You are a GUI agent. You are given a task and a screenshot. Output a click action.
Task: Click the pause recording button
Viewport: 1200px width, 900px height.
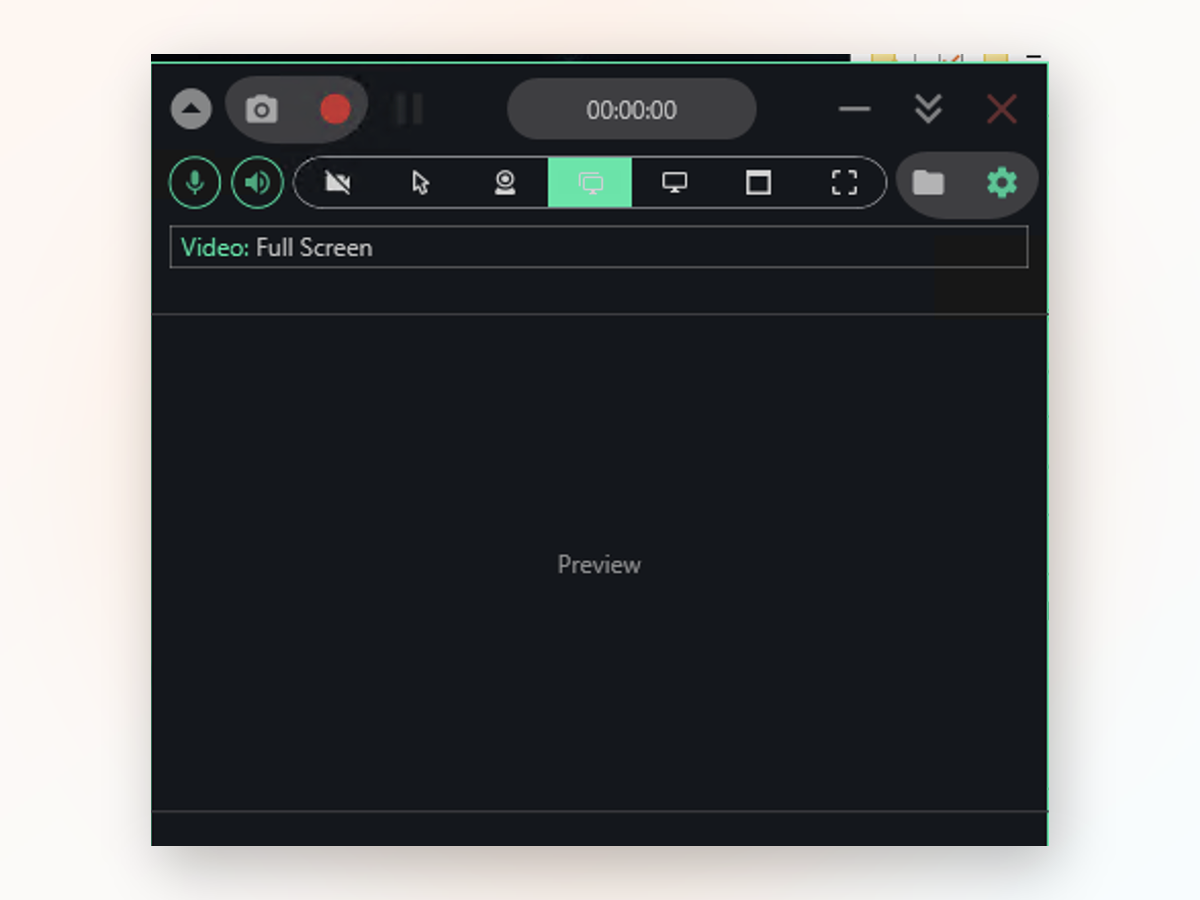pos(409,109)
